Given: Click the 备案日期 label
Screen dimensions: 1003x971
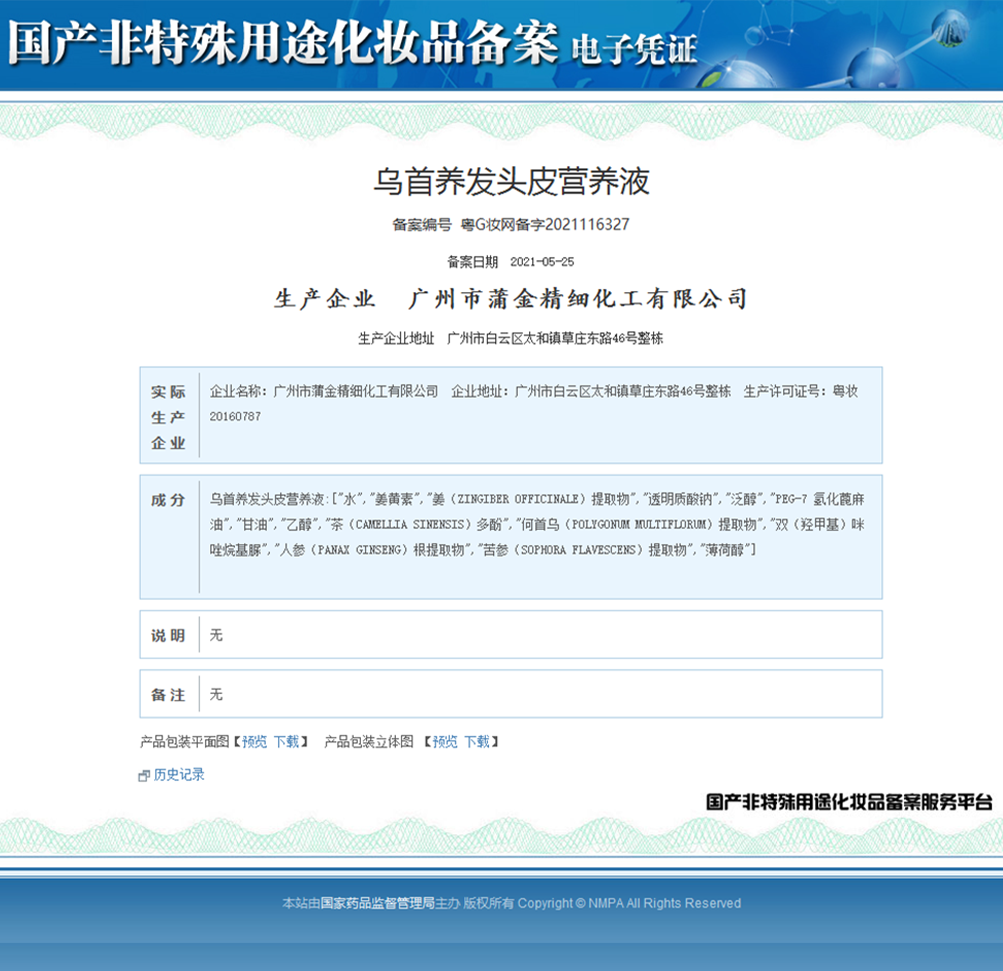Looking at the screenshot, I should point(472,262).
